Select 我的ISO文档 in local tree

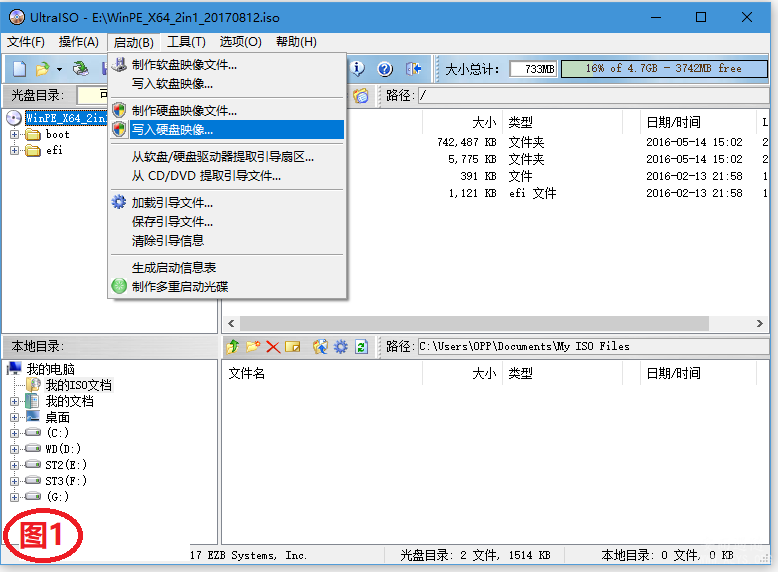pyautogui.click(x=78, y=385)
